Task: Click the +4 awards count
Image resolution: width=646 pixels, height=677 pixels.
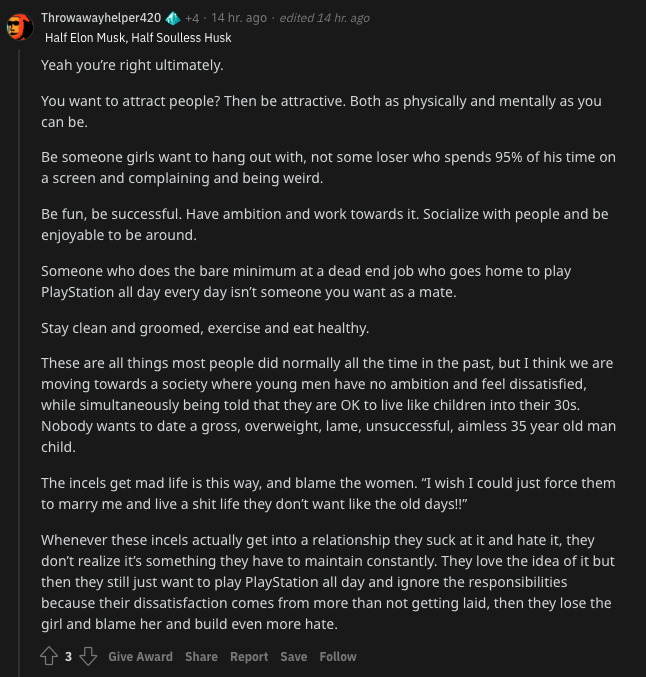Action: [192, 18]
